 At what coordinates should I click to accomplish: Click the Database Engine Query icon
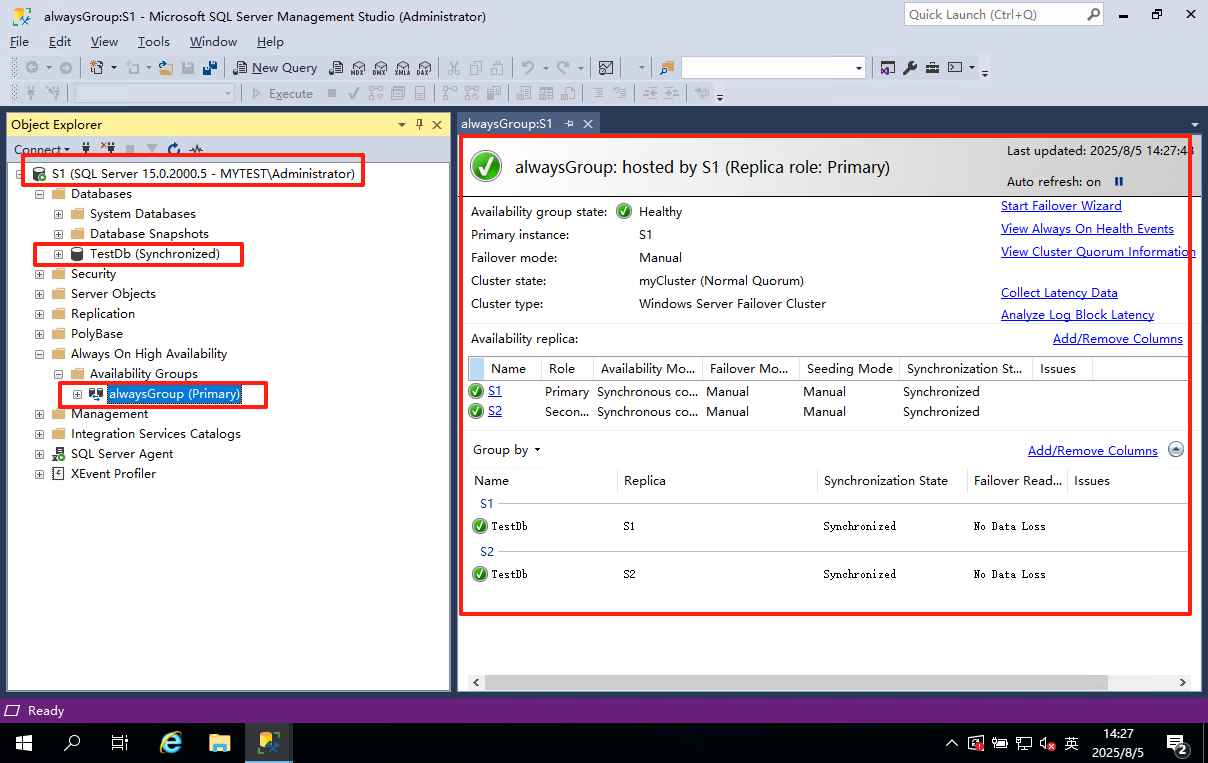(336, 68)
